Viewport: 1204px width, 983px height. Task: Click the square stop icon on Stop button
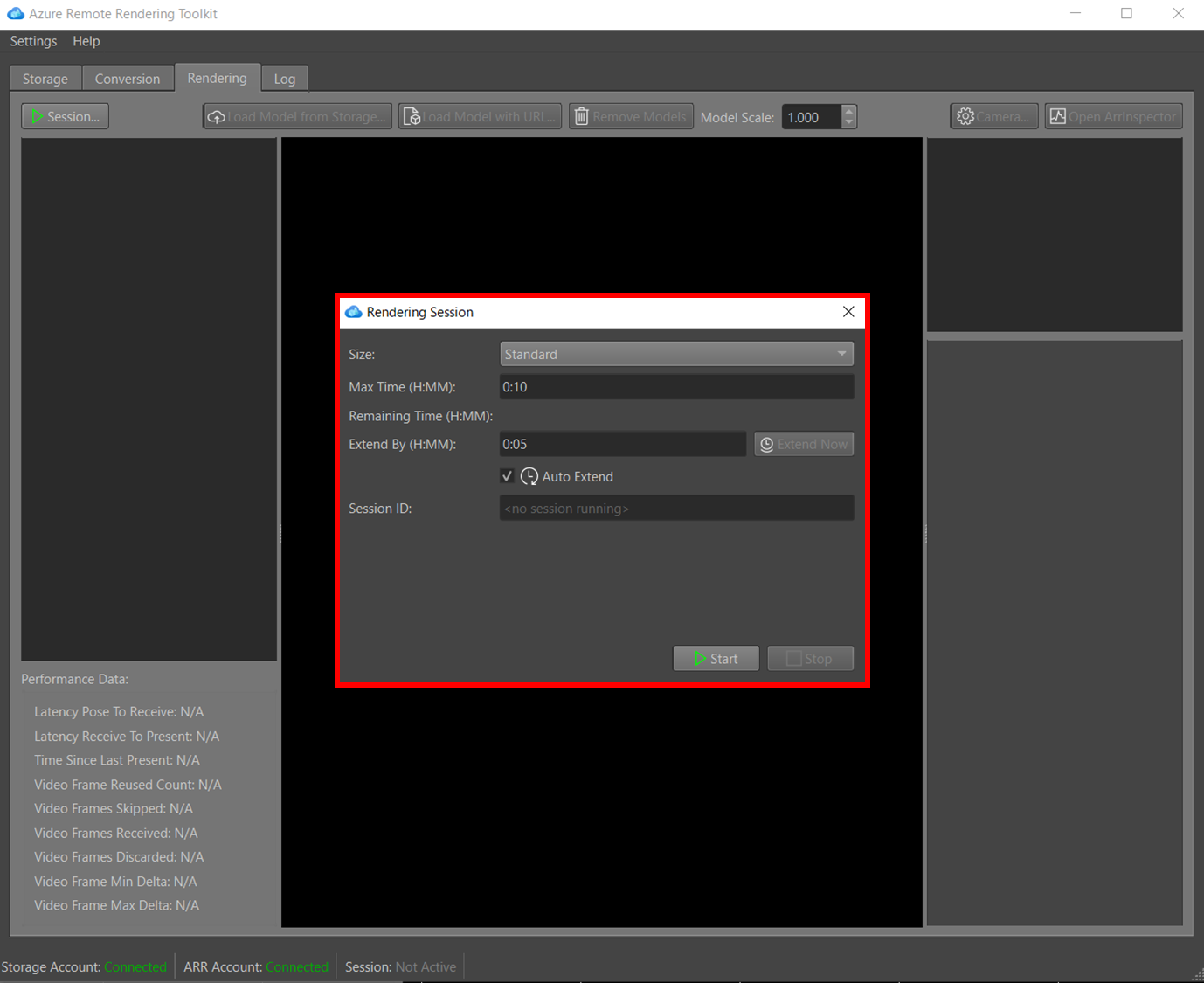tap(793, 658)
